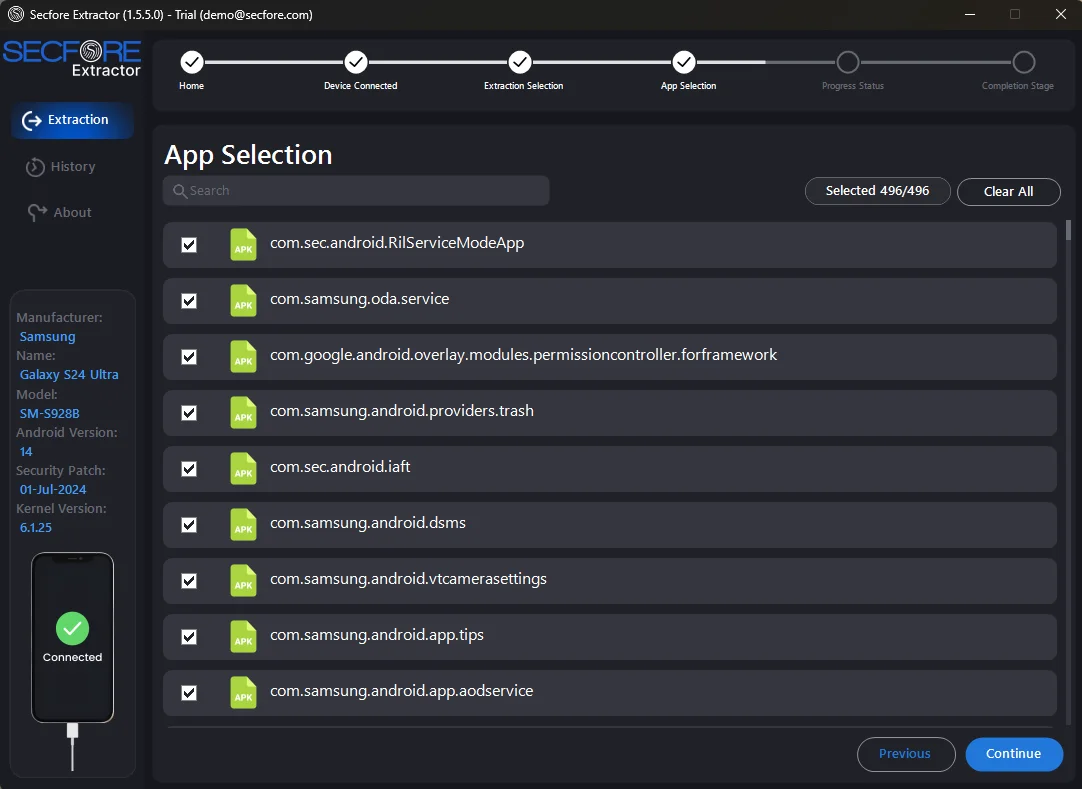The width and height of the screenshot is (1082, 789).
Task: Click the magnifier icon in search box
Action: coord(180,191)
